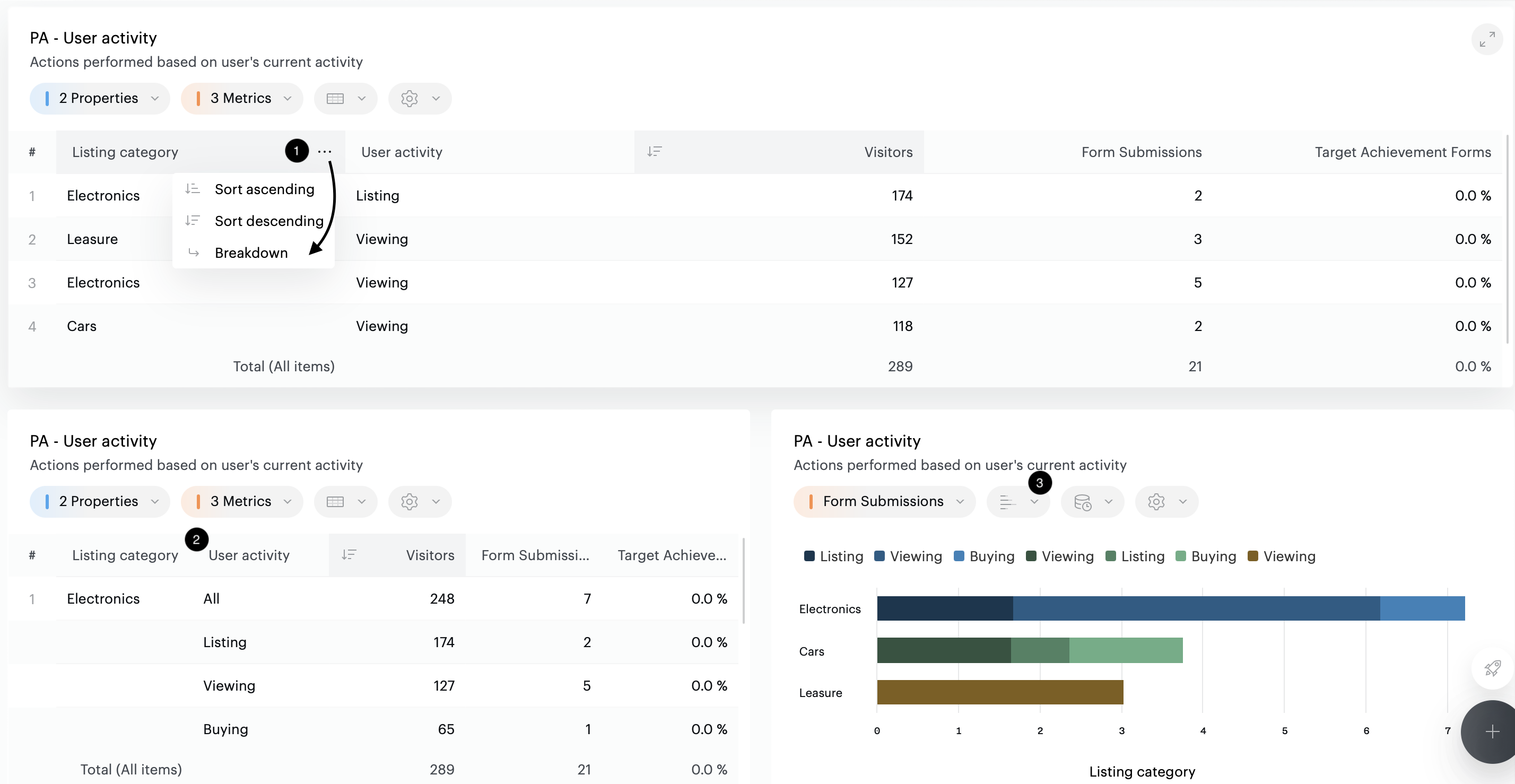Select Sort descending menu option

tap(269, 221)
